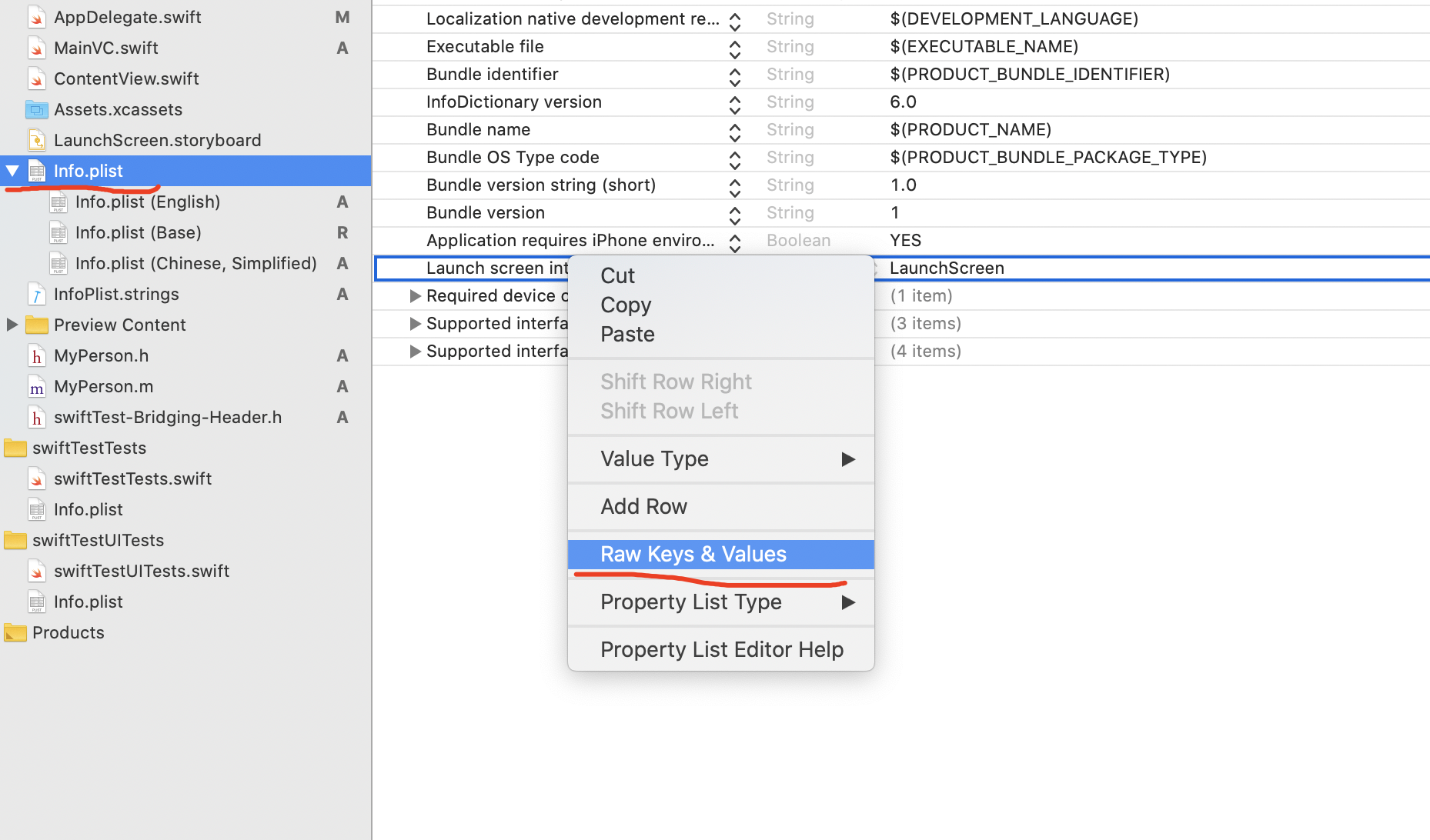
Task: Open the Assets.xcassets catalog icon
Action: point(36,109)
